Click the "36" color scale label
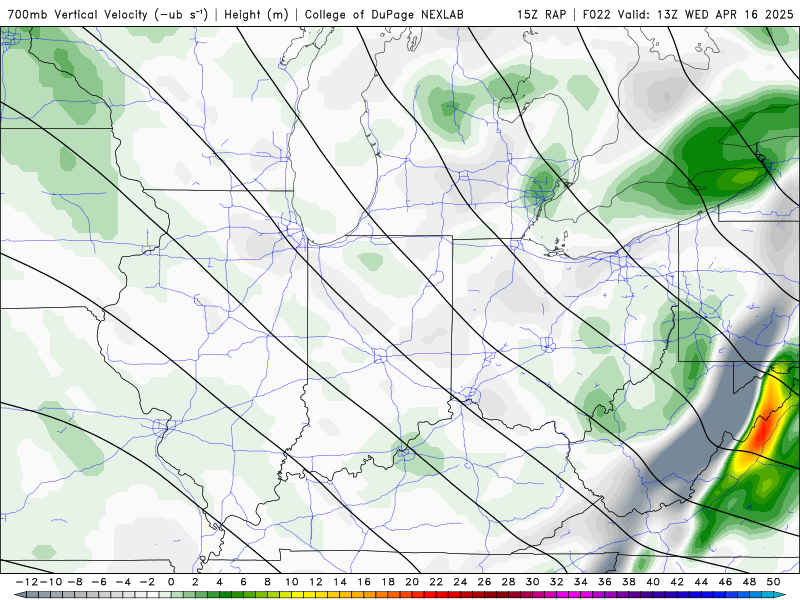 click(x=605, y=582)
